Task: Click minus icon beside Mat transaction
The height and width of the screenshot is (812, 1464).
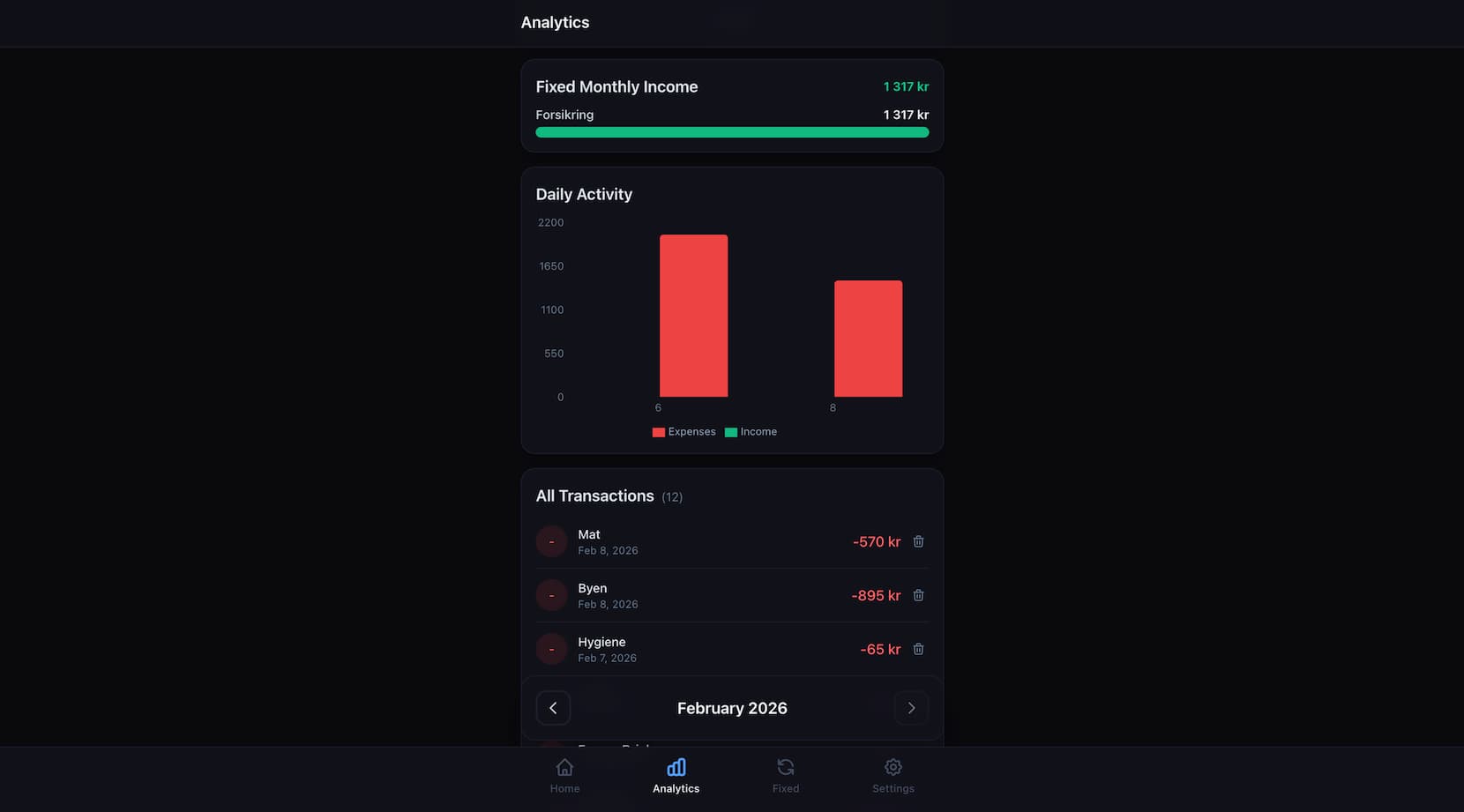Action: (x=551, y=541)
